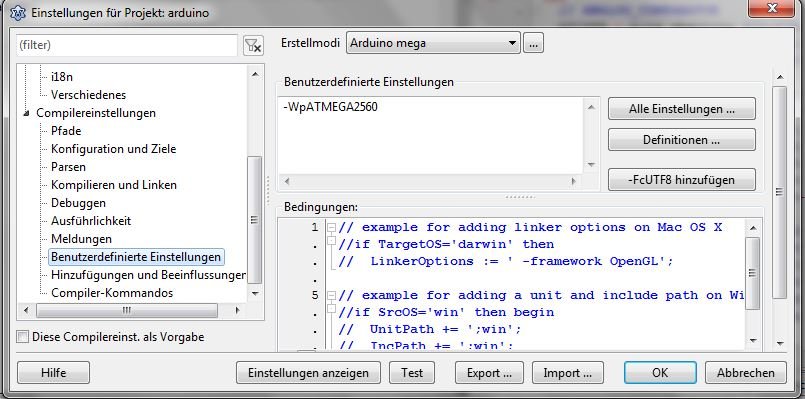Image resolution: width=805 pixels, height=399 pixels.
Task: Click the right panel scrollbar thumb
Action: [x=779, y=192]
